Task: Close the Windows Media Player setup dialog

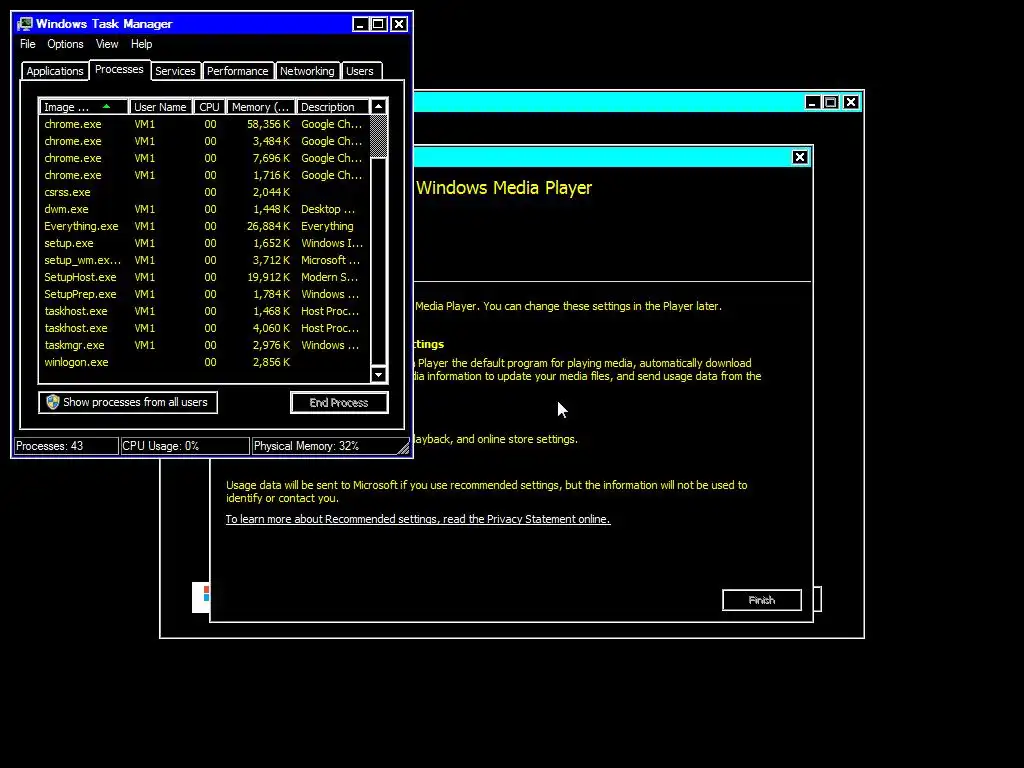Action: click(800, 157)
